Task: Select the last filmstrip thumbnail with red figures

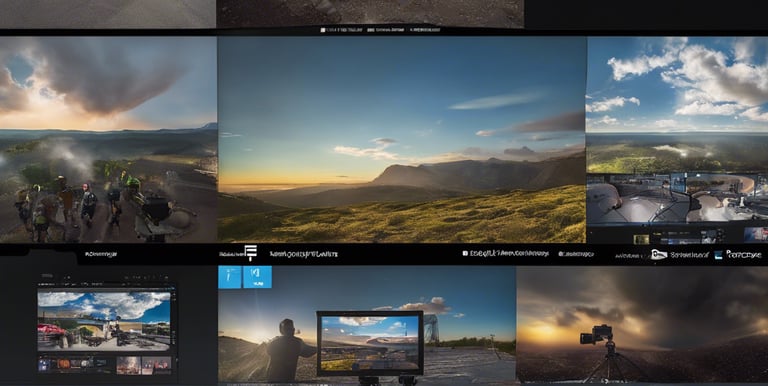Action: coord(156,365)
